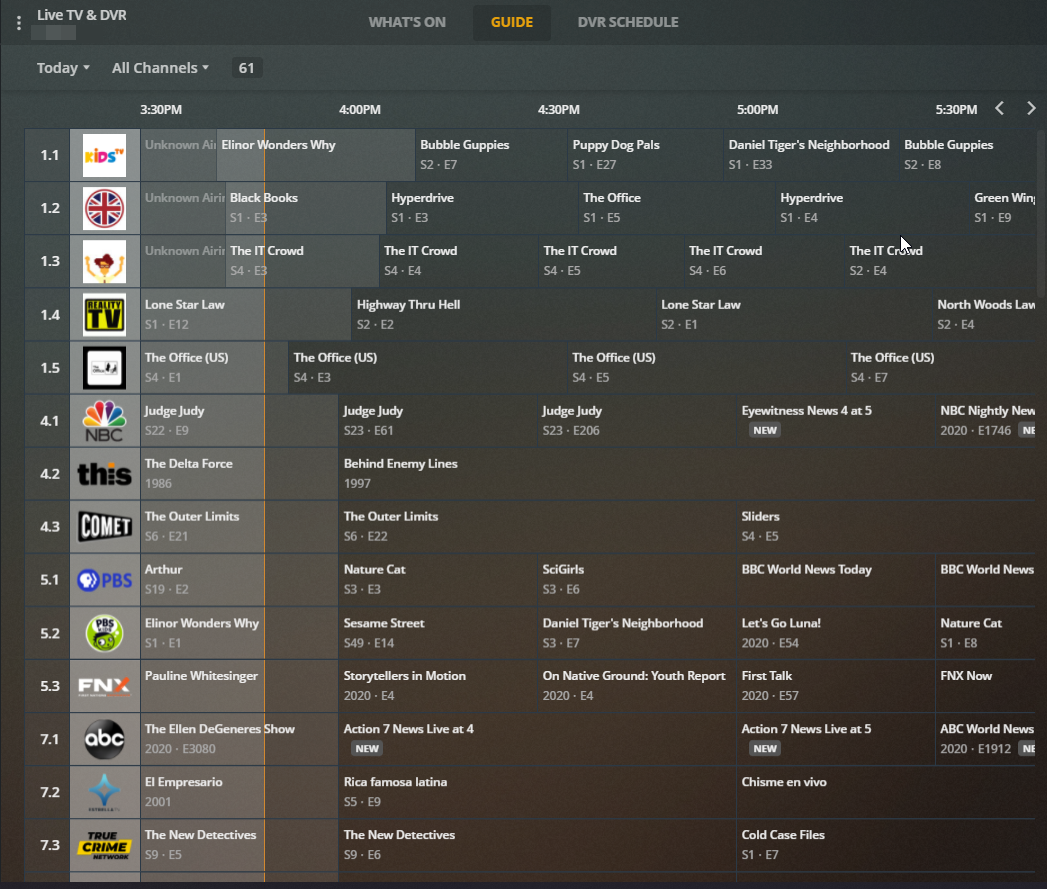Click the 61 channel count badge
The width and height of the screenshot is (1047, 889).
pos(246,68)
